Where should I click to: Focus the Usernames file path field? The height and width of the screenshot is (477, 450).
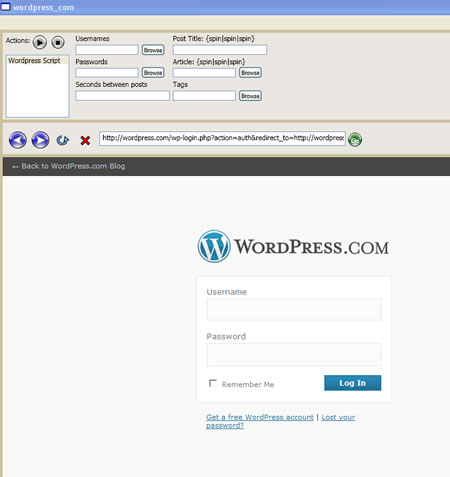point(107,50)
